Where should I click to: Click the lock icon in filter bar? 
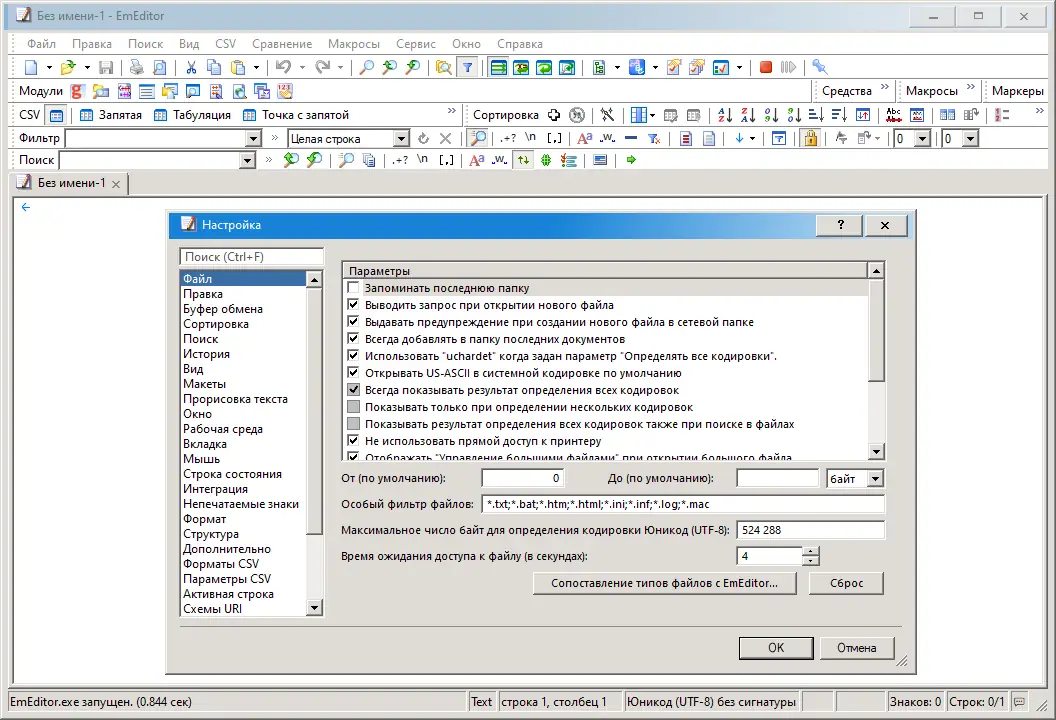point(811,139)
